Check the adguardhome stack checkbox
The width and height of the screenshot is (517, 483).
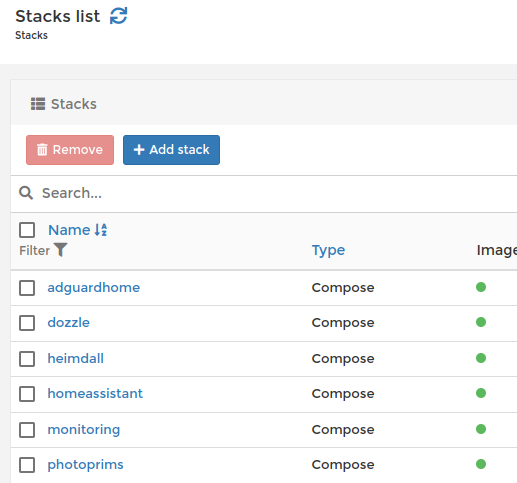pyautogui.click(x=27, y=288)
